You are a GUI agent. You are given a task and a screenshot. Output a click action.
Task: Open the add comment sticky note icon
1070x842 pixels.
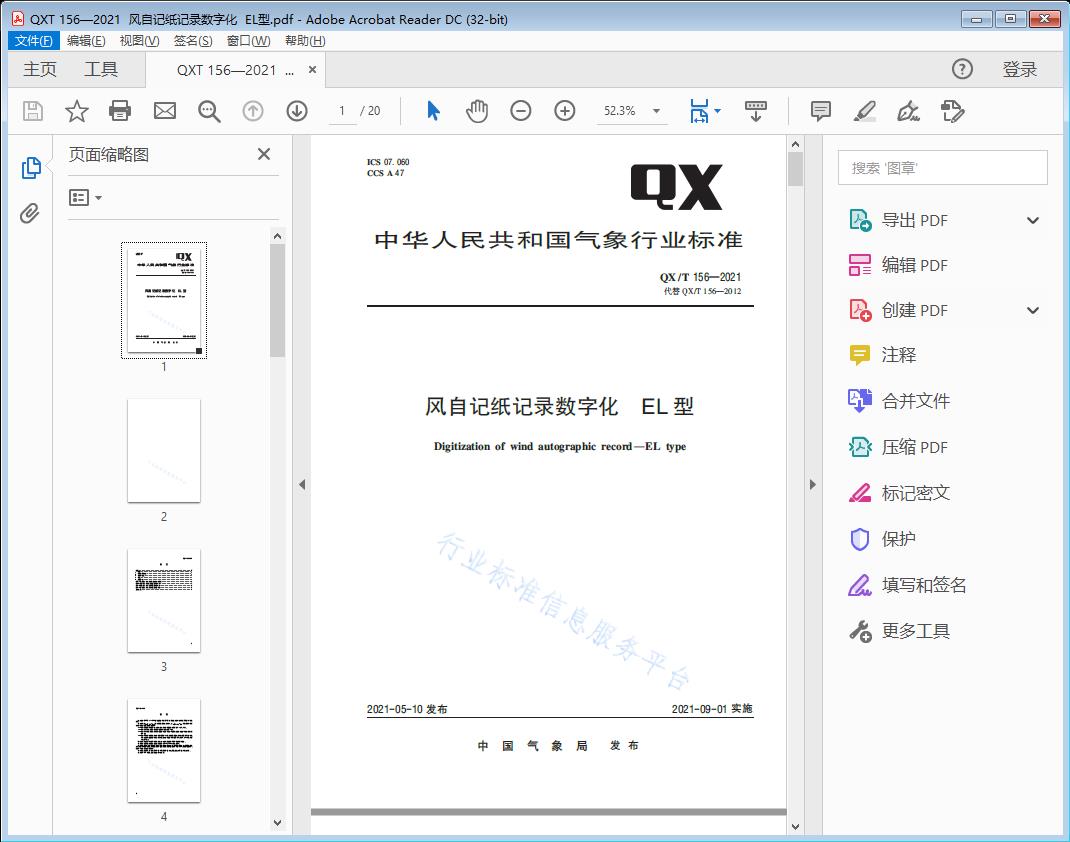point(820,112)
